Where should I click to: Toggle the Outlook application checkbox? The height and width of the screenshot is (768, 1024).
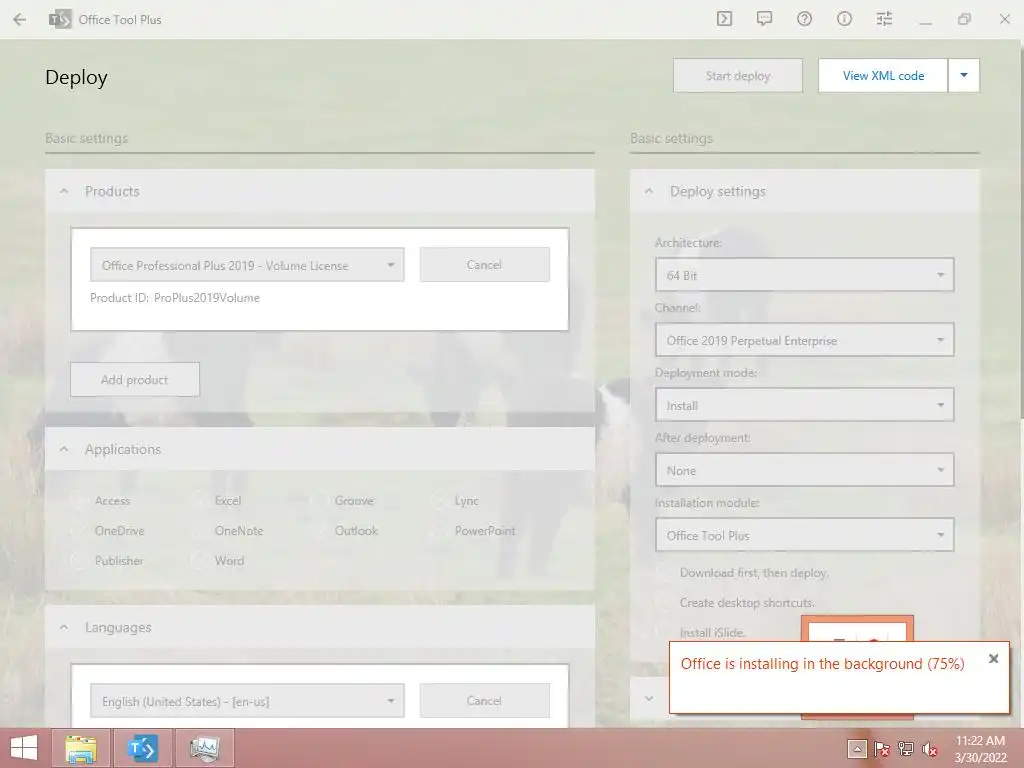[x=319, y=531]
